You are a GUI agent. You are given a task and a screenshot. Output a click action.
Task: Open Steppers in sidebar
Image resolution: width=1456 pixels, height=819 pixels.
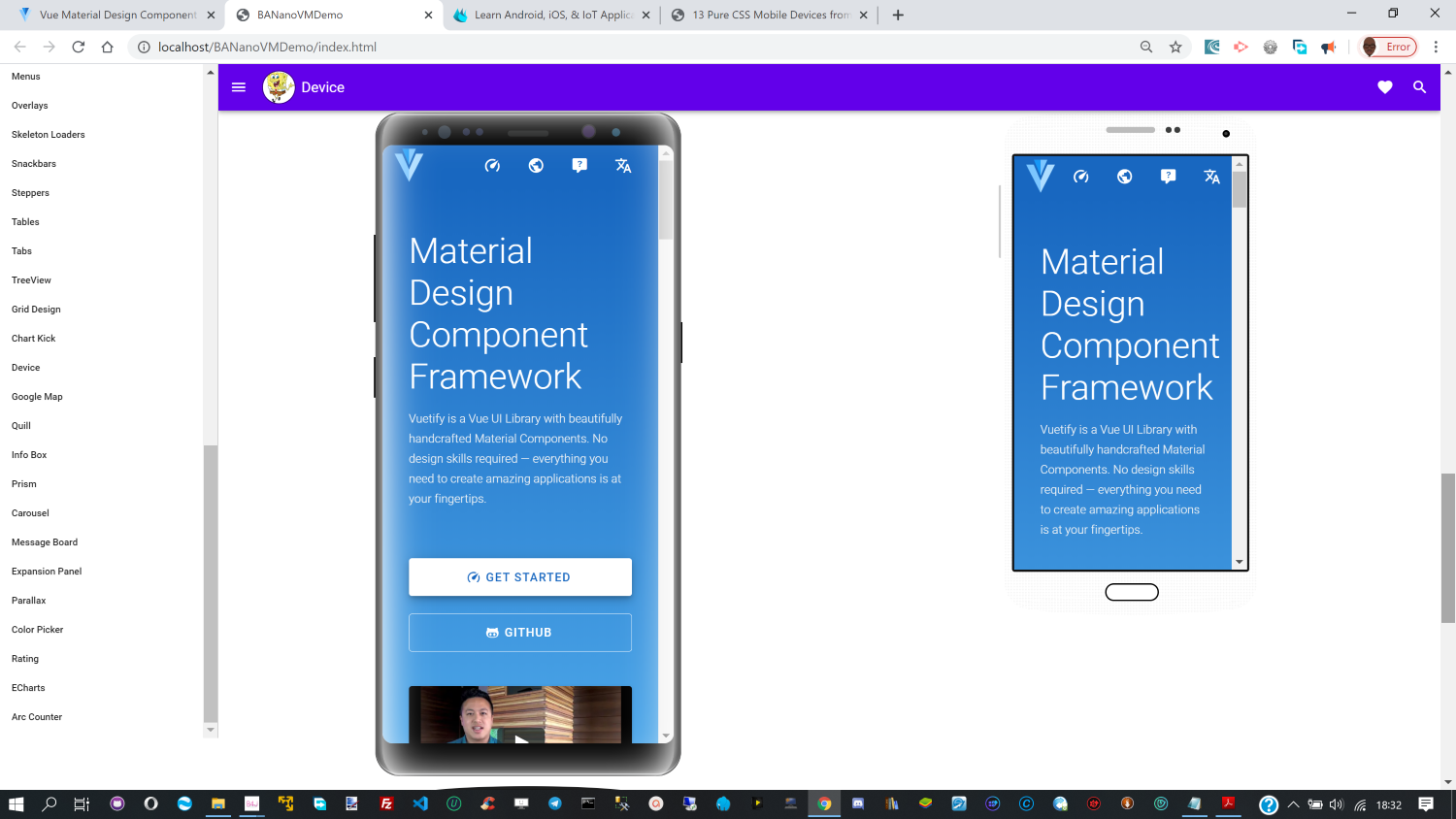(x=30, y=193)
